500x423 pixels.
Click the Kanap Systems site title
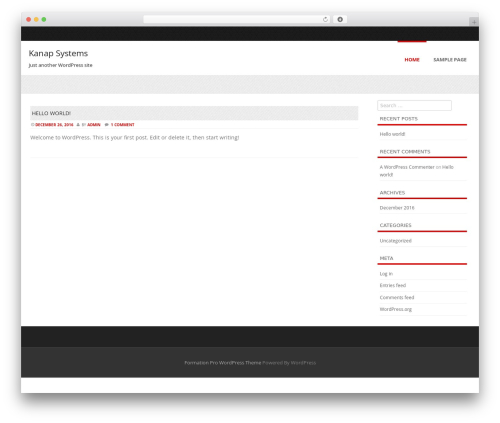(58, 53)
